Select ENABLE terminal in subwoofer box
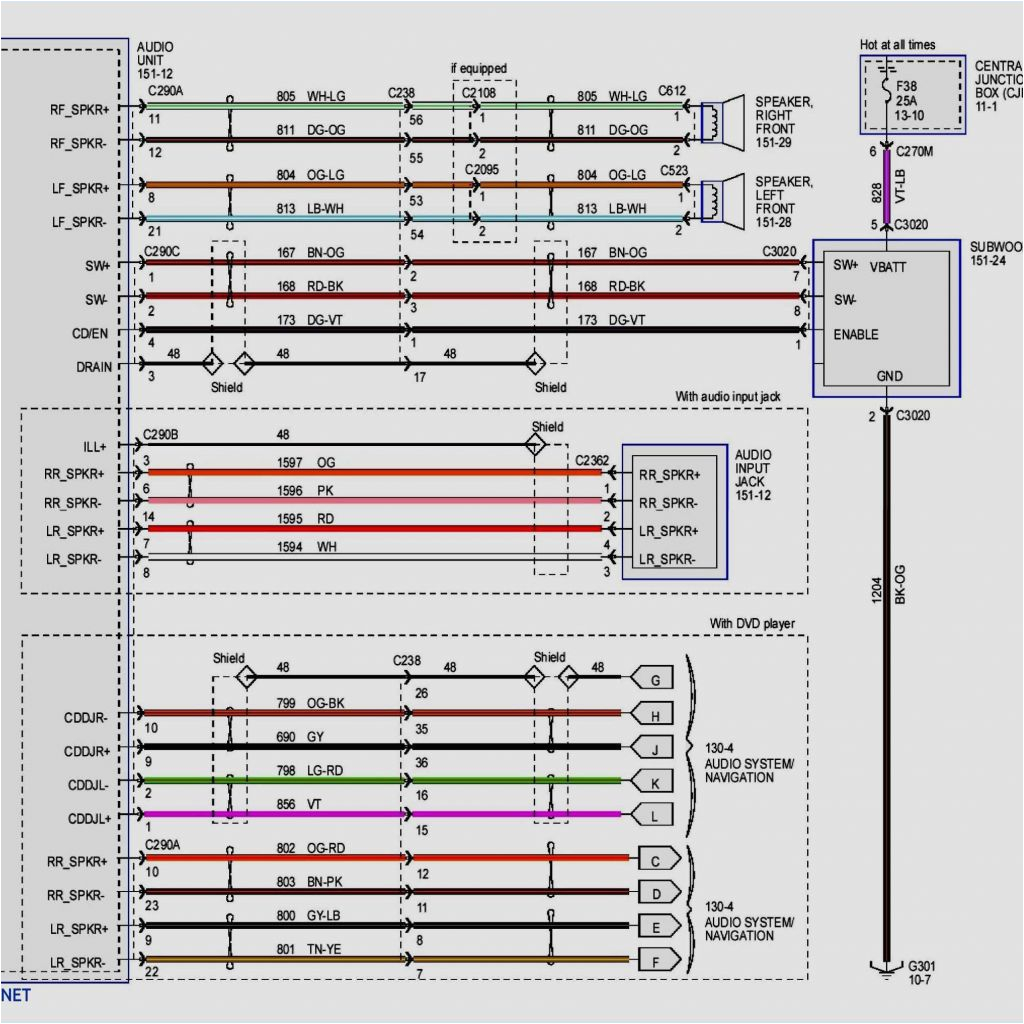1024x1024 pixels. coord(856,334)
